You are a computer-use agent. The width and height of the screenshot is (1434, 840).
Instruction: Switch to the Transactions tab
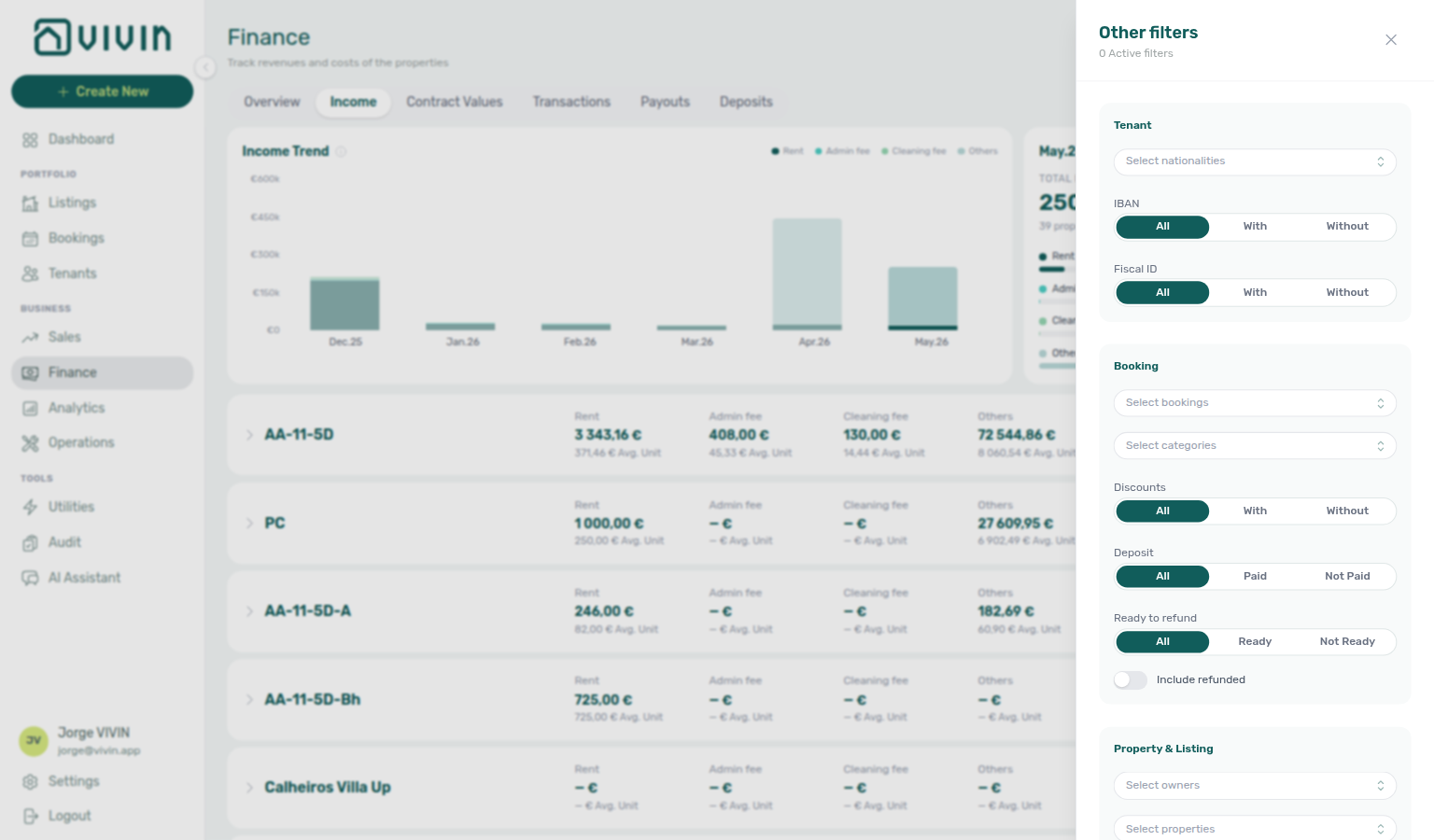pos(571,102)
